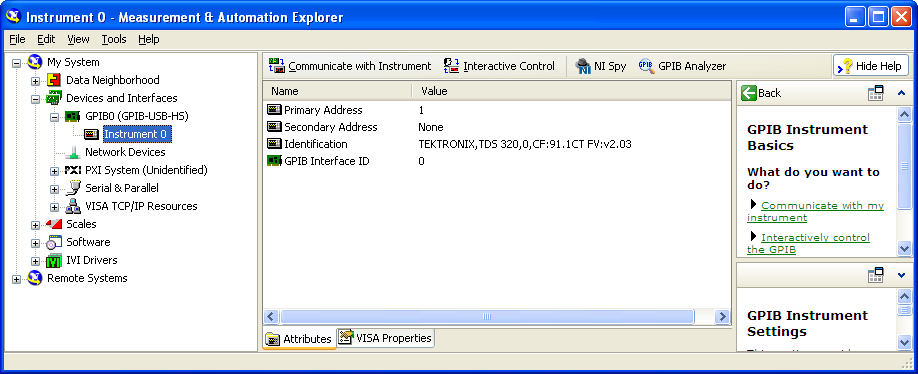Expand the IVI Drivers node

pos(35,261)
